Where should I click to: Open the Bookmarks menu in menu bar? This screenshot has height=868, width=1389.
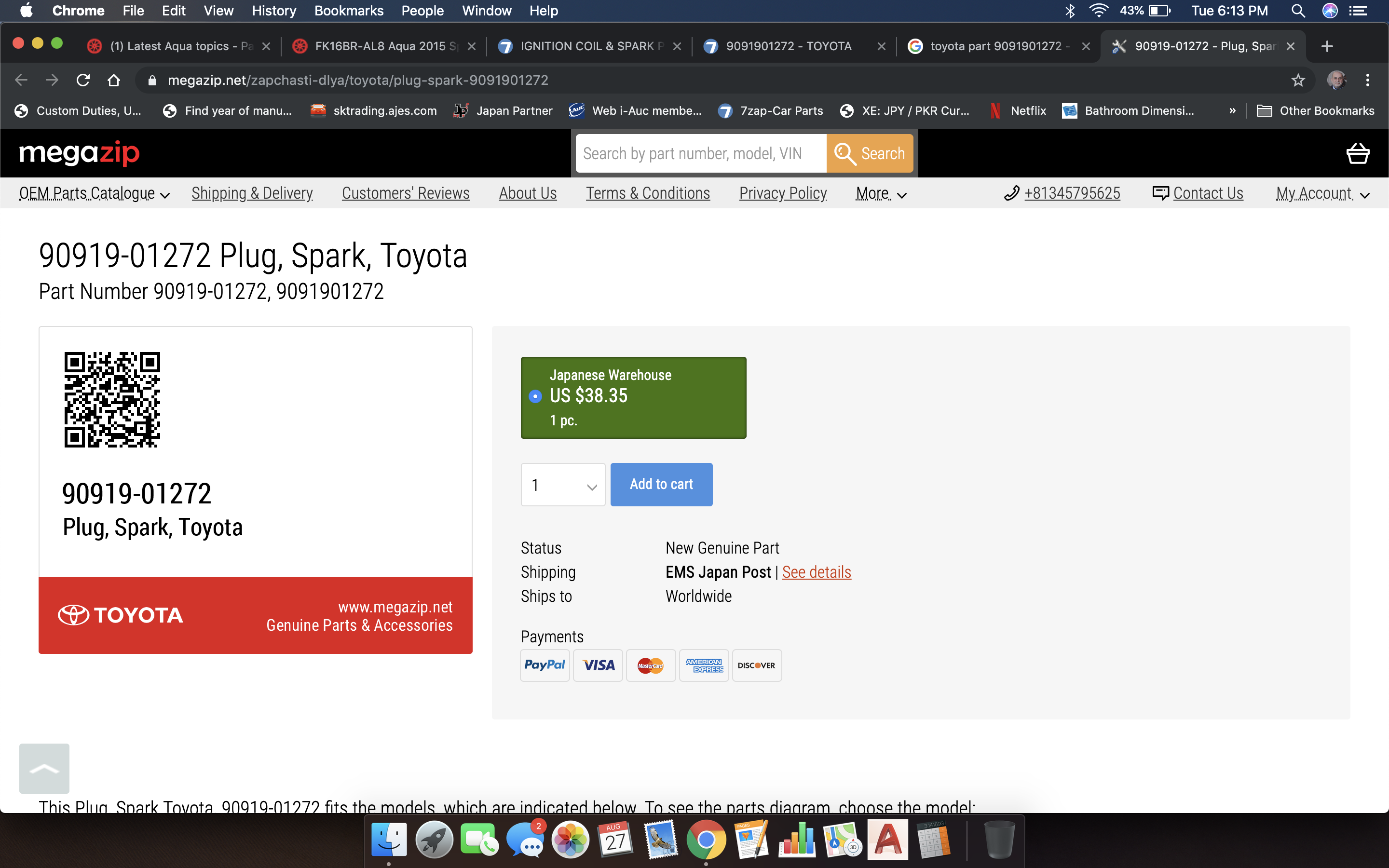(x=348, y=10)
